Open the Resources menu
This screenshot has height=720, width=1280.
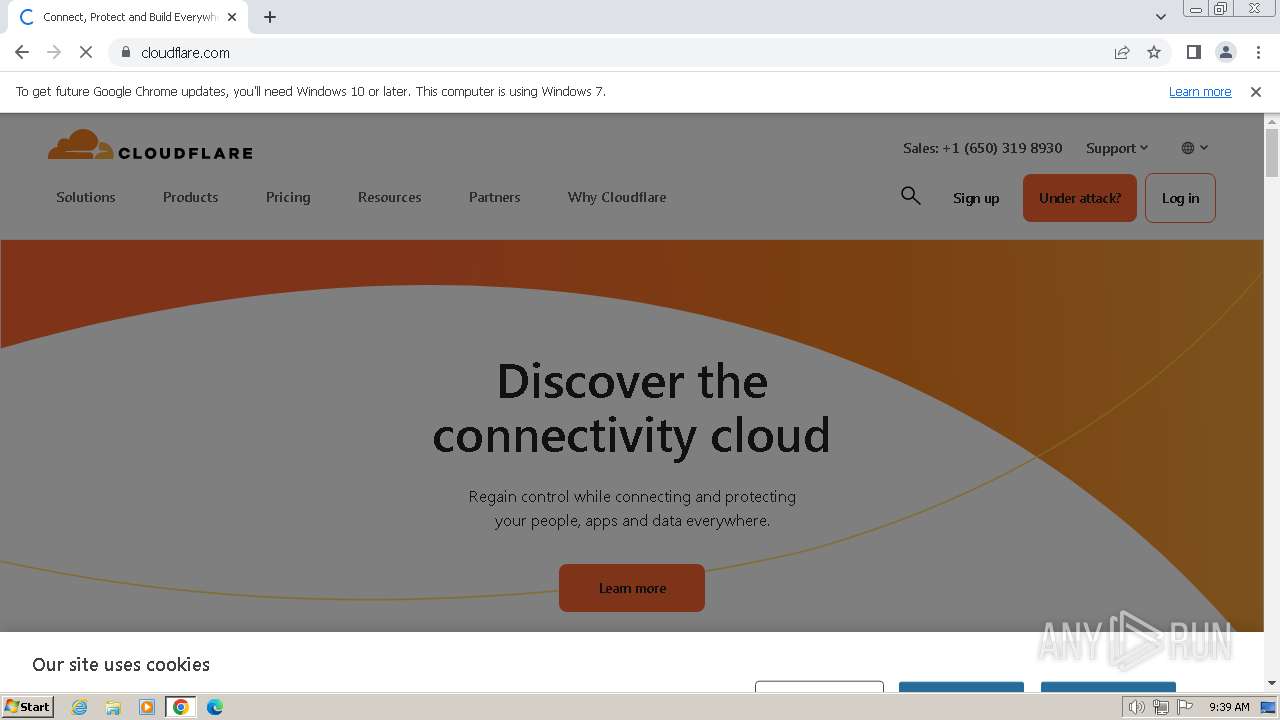[x=389, y=197]
